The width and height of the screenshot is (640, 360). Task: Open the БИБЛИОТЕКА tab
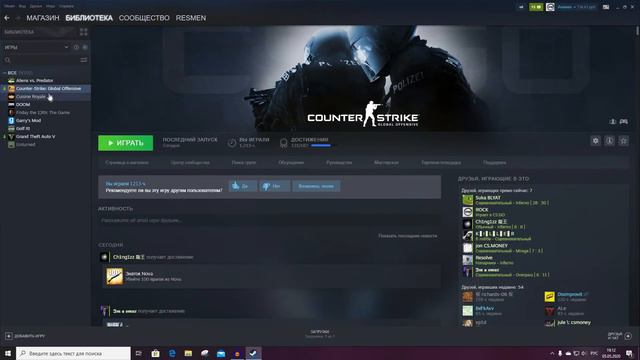(89, 18)
